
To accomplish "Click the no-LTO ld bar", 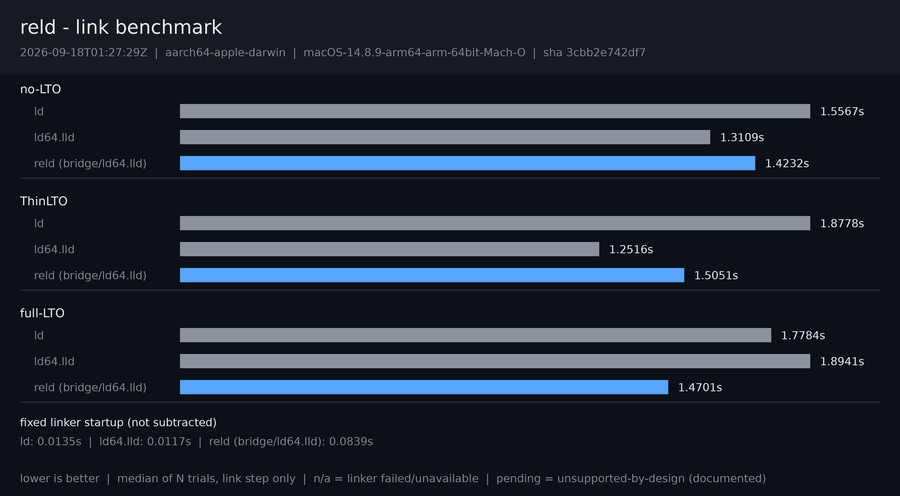I will click(495, 111).
